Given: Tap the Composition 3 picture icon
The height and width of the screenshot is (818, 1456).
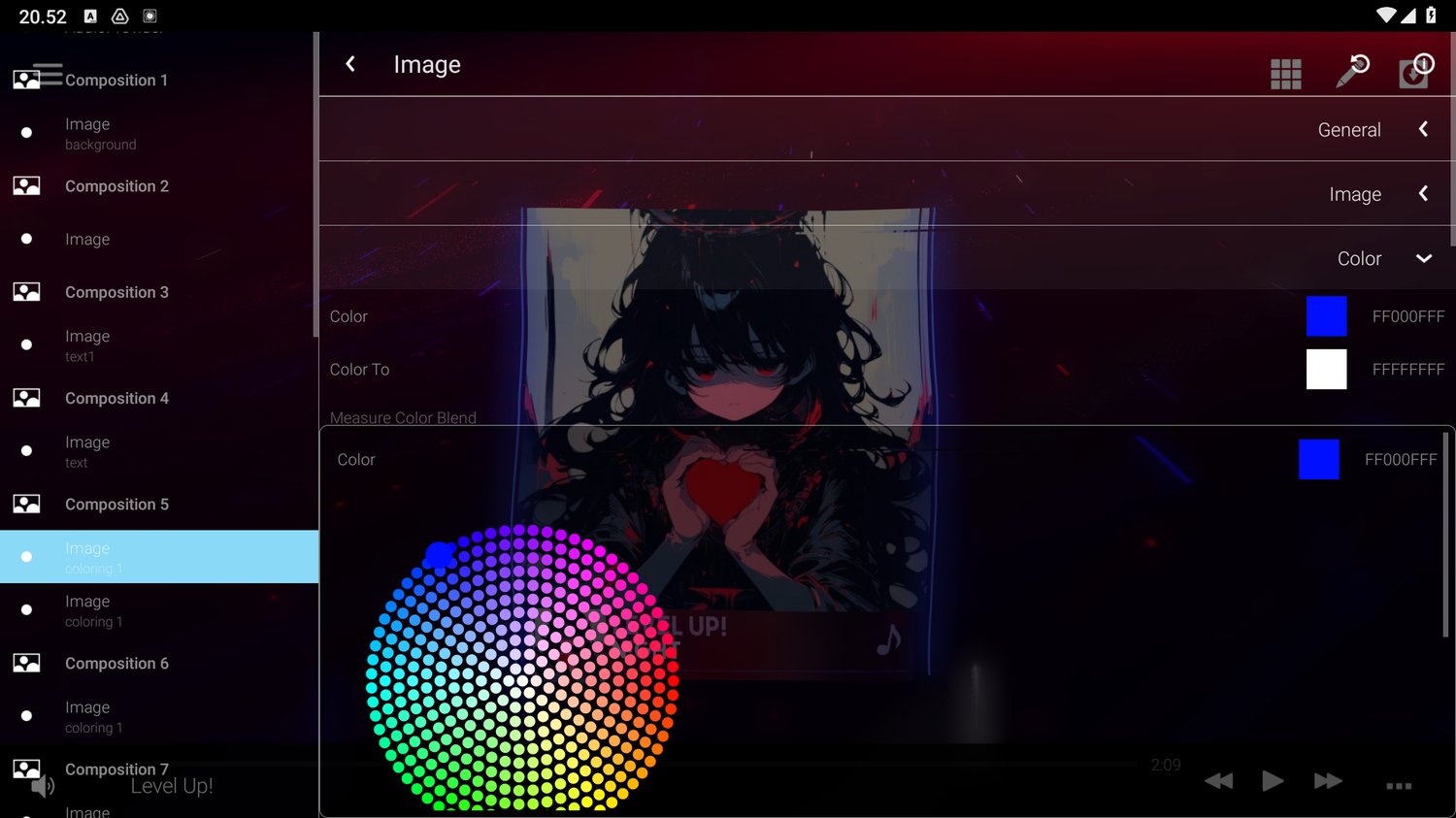Looking at the screenshot, I should [26, 291].
